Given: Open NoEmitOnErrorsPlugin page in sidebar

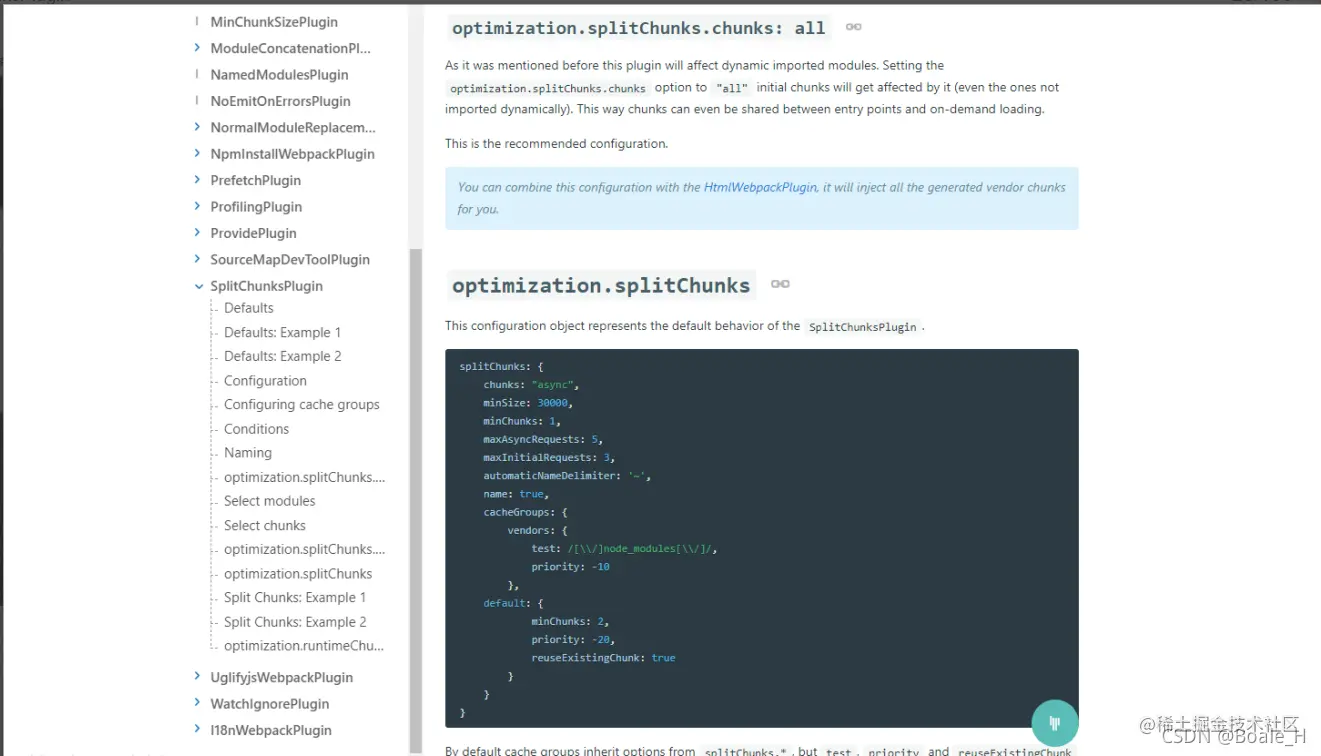Looking at the screenshot, I should pyautogui.click(x=280, y=101).
